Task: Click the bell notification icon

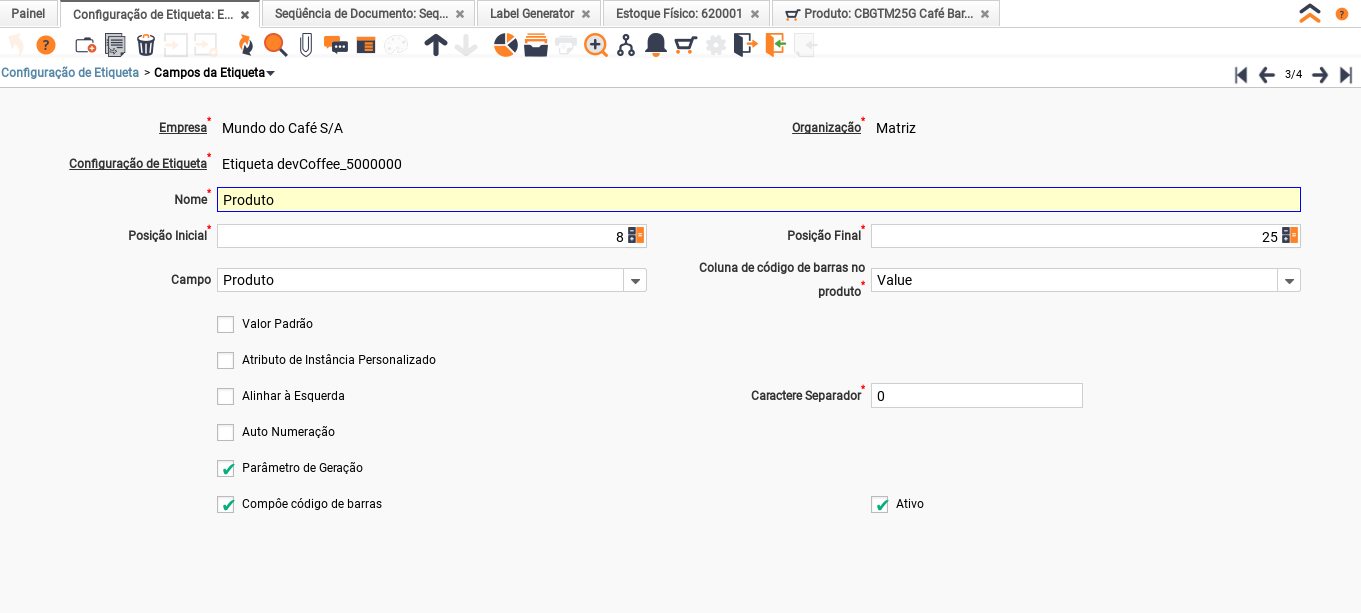Action: click(x=656, y=45)
